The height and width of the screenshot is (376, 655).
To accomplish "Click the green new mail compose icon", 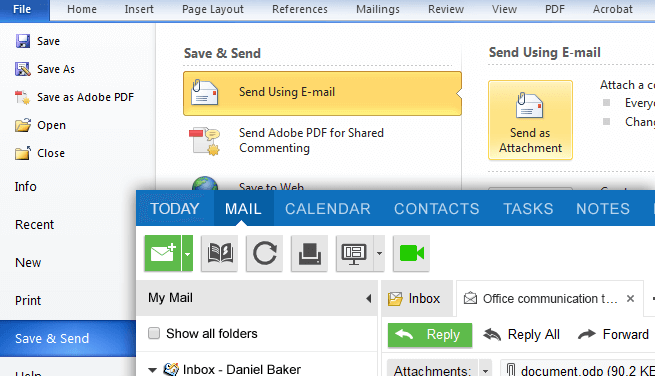I will [x=163, y=253].
